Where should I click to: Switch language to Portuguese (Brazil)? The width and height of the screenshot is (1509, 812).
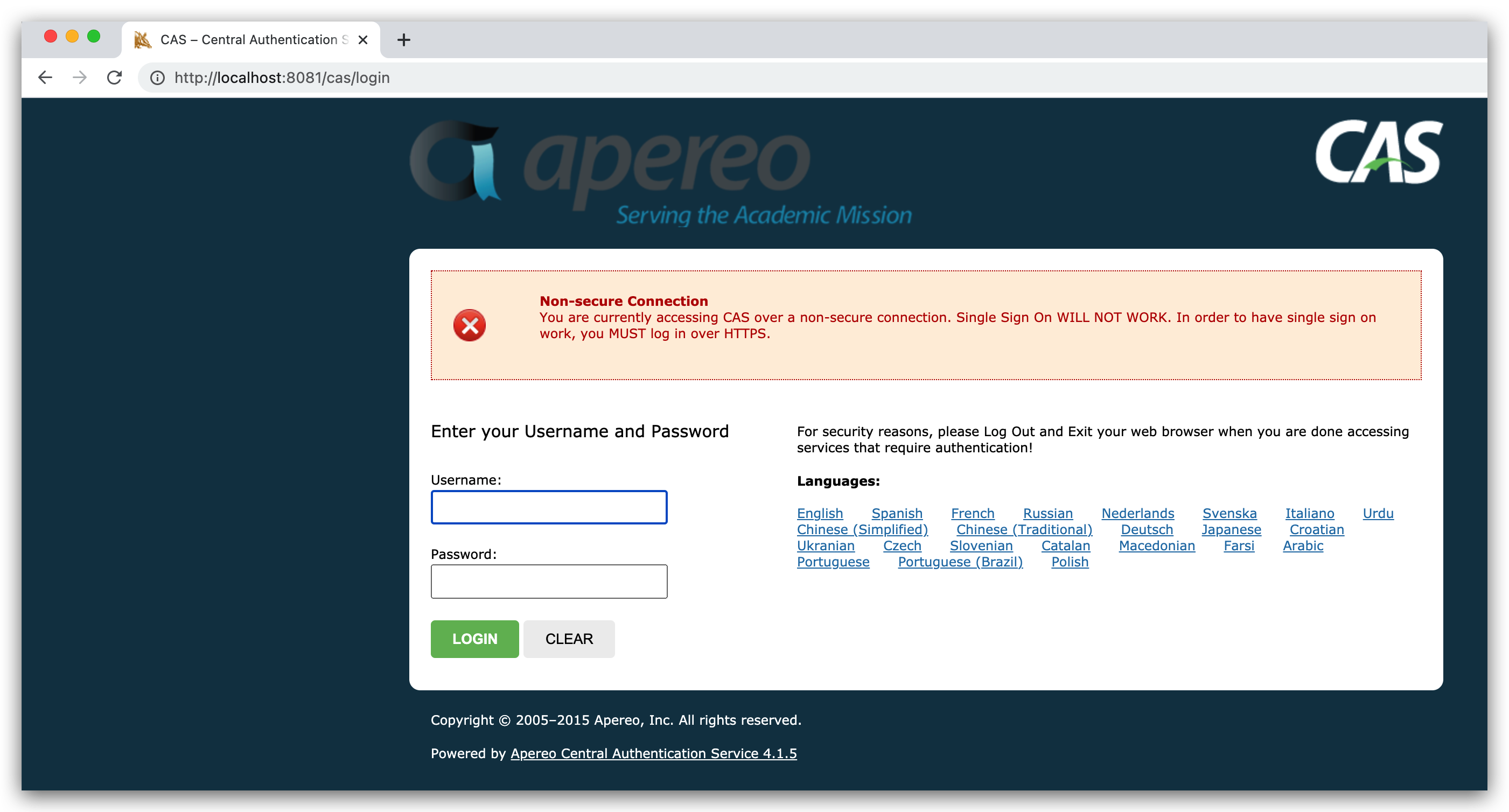pyautogui.click(x=960, y=562)
